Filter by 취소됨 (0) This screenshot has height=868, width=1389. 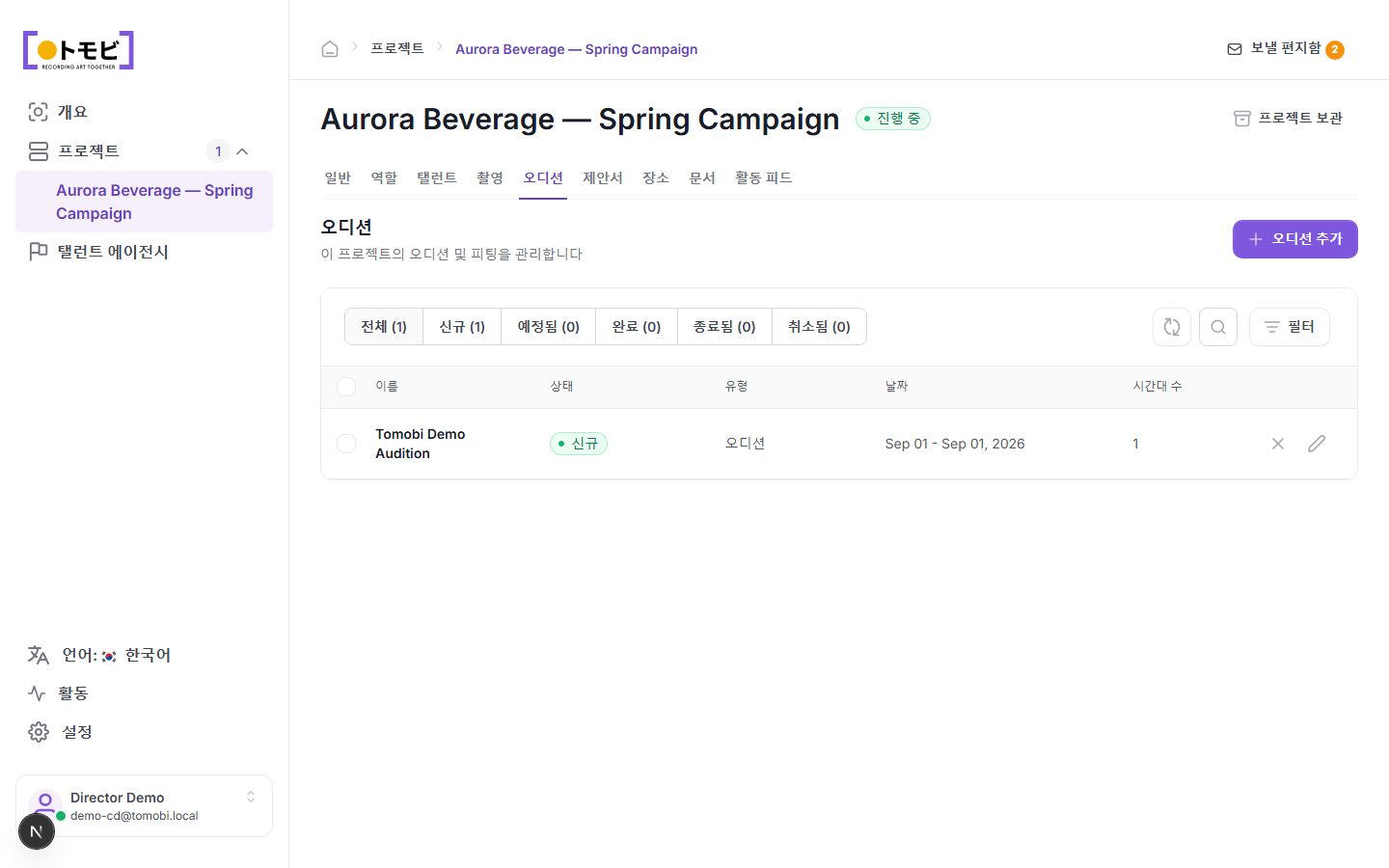point(819,327)
